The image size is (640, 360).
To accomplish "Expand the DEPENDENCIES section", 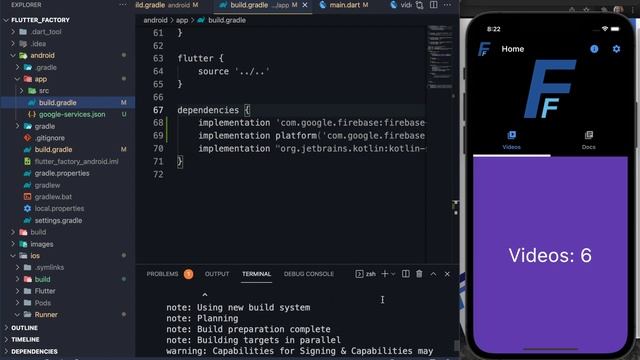I will [34, 351].
